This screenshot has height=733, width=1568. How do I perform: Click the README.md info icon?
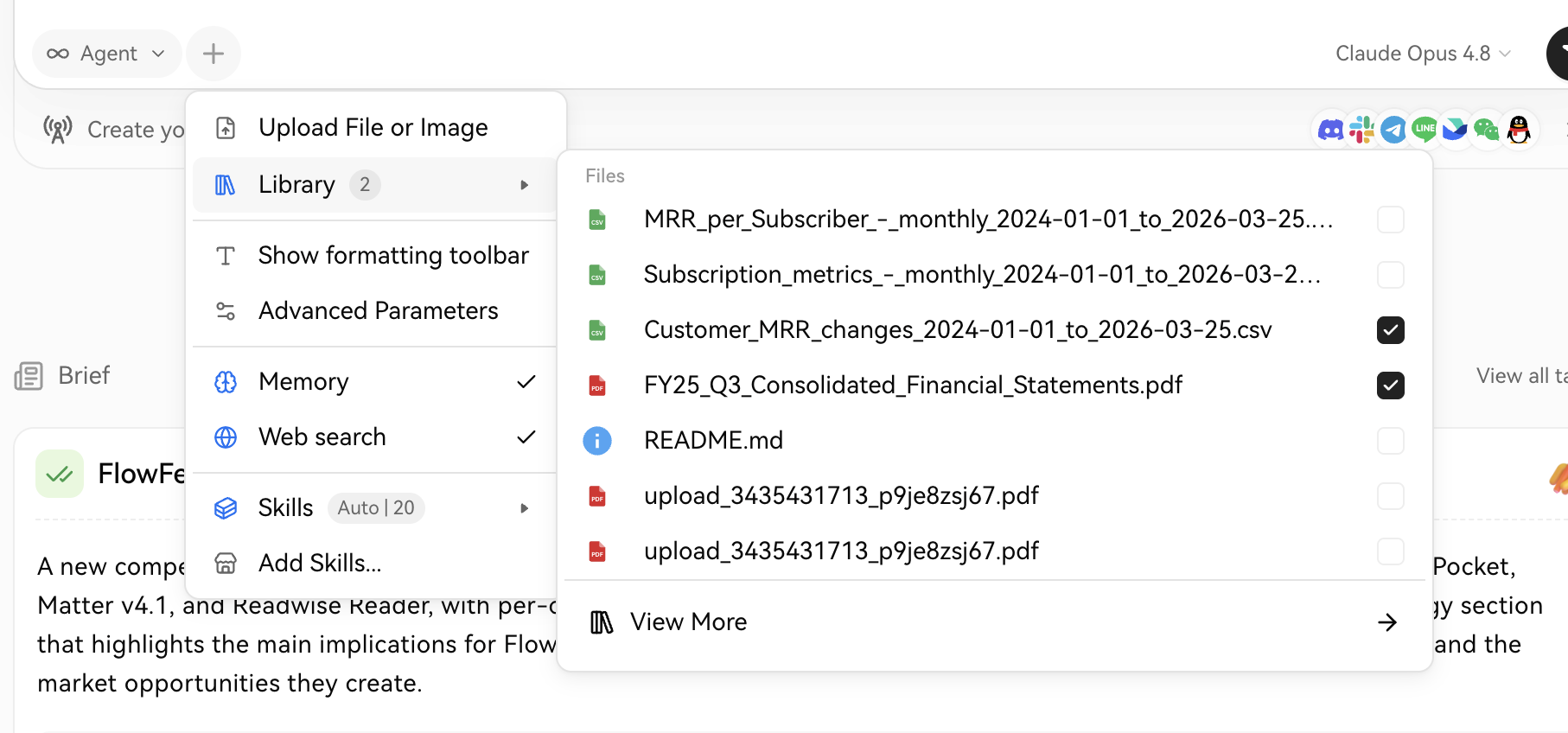click(597, 441)
